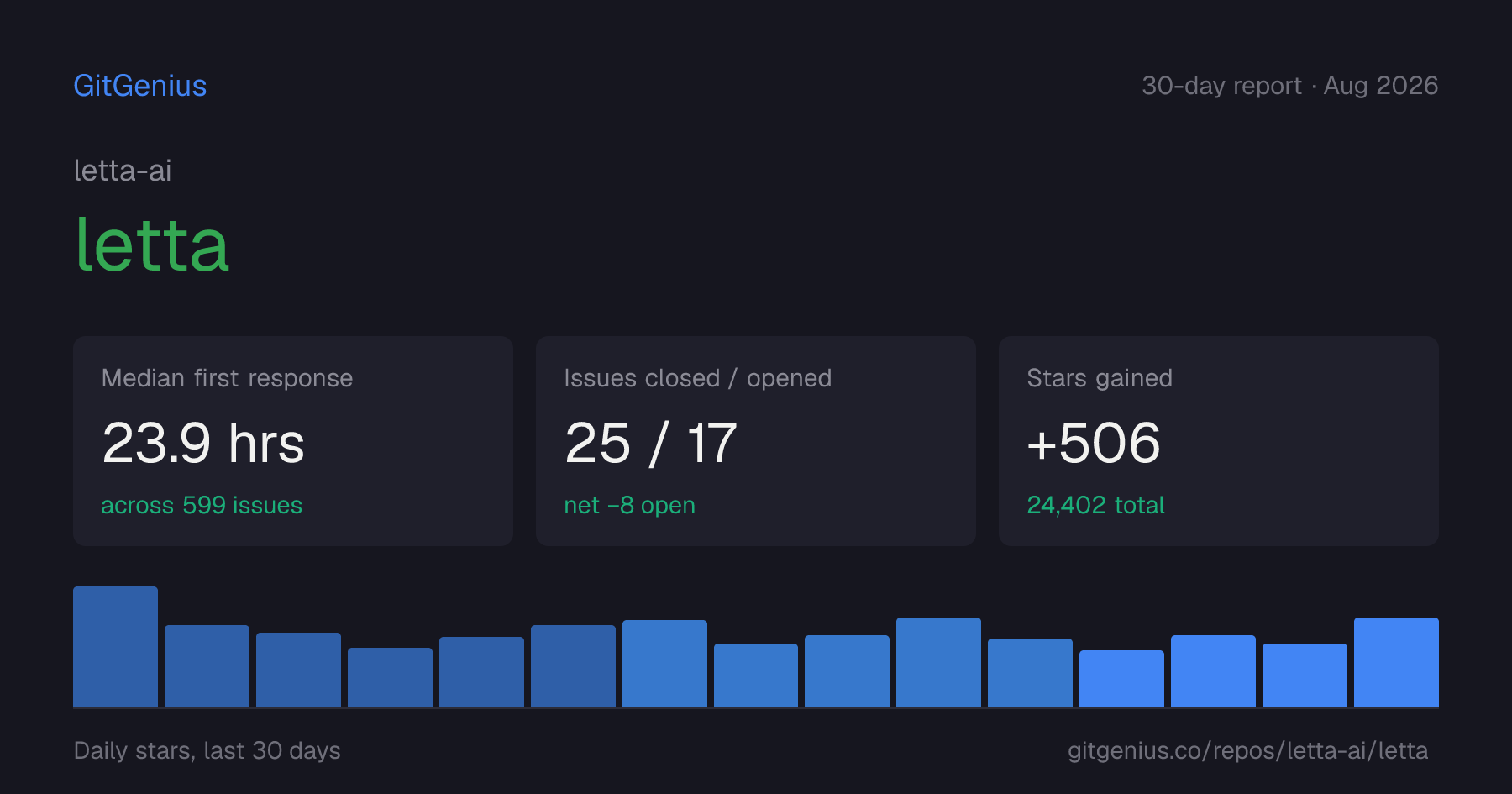Click the second bar in the daily stars chart
This screenshot has width=1512, height=794.
(207, 666)
